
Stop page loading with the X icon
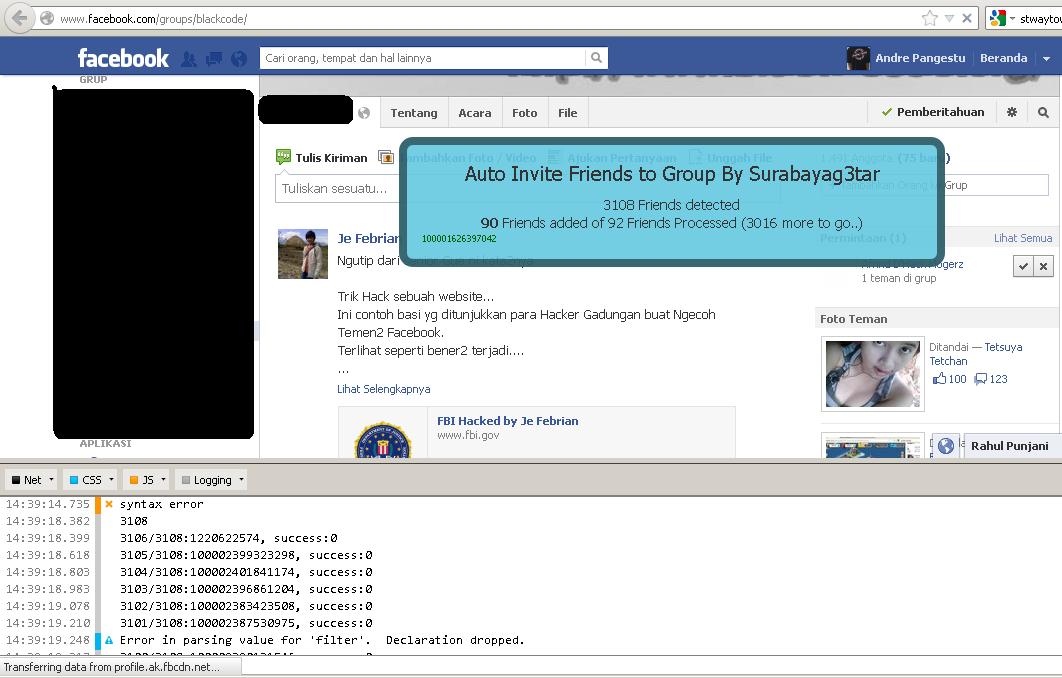coord(967,18)
